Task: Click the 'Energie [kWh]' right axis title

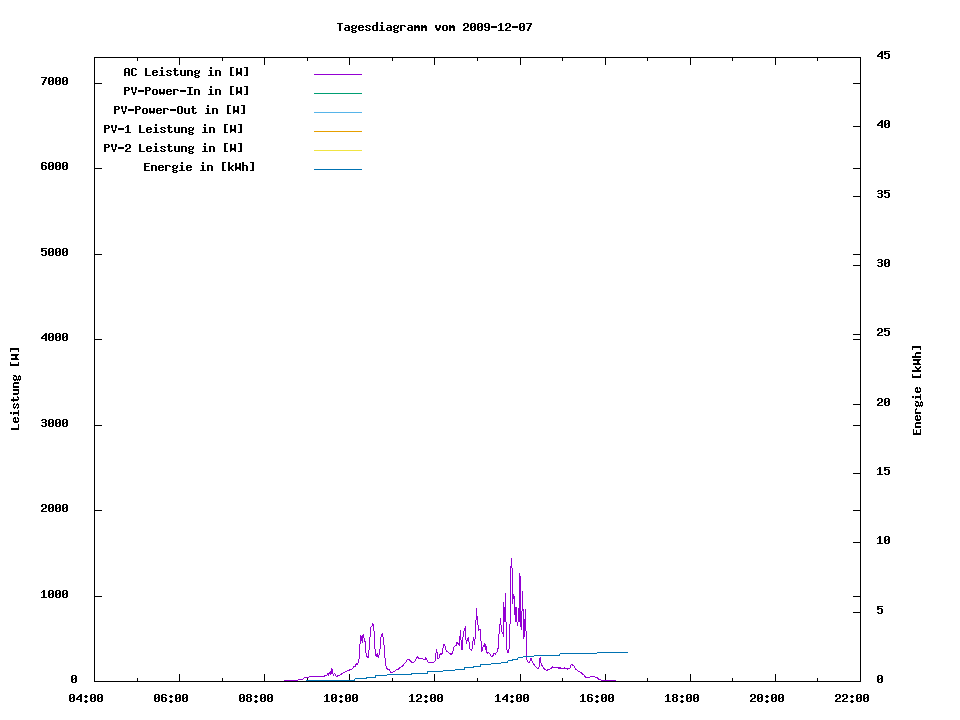Action: (917, 390)
